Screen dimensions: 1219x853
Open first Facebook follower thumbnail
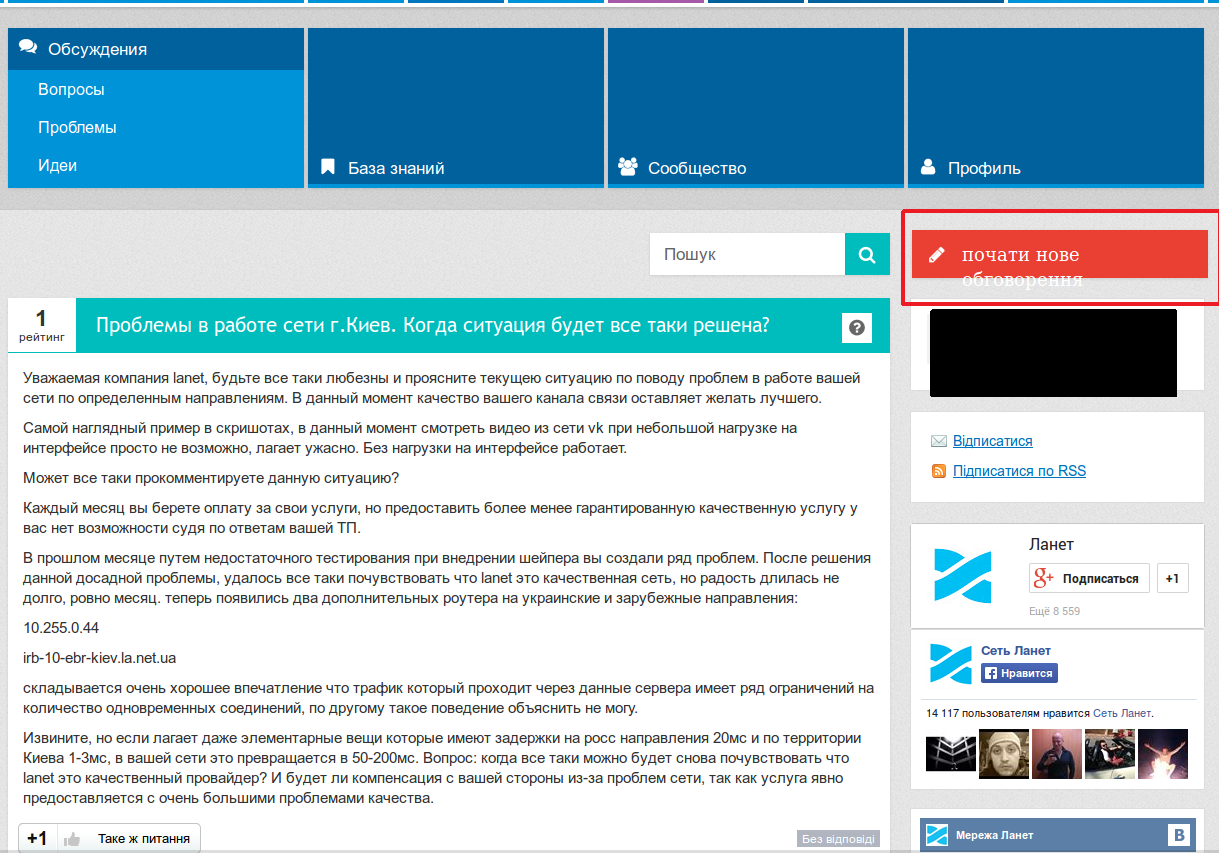pos(950,753)
